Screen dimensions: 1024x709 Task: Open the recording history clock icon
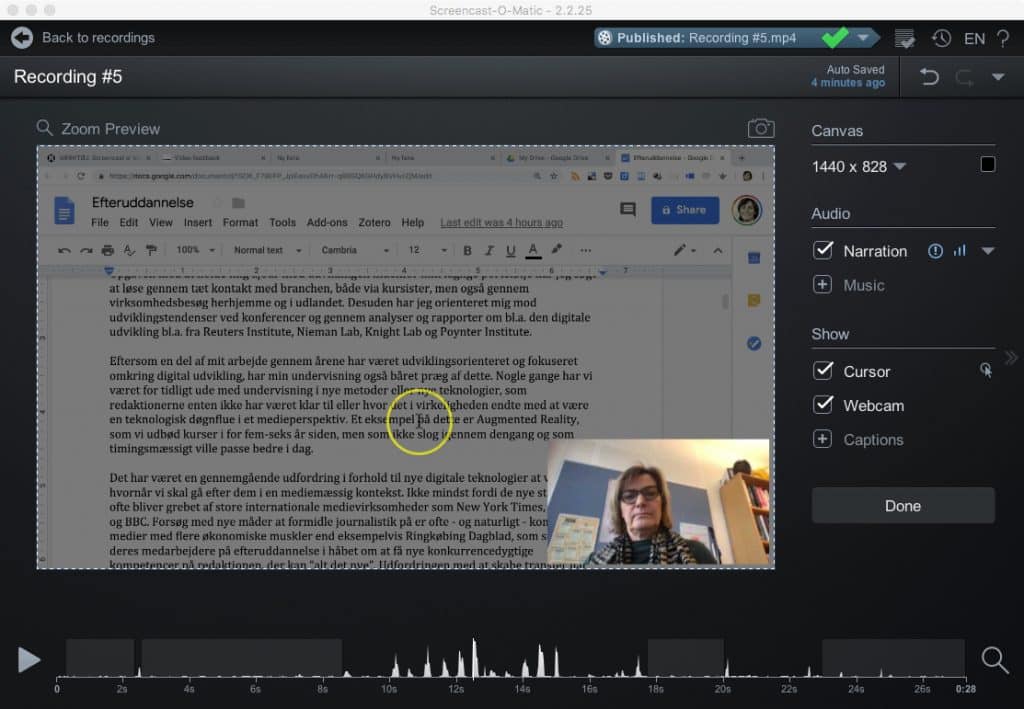click(941, 38)
